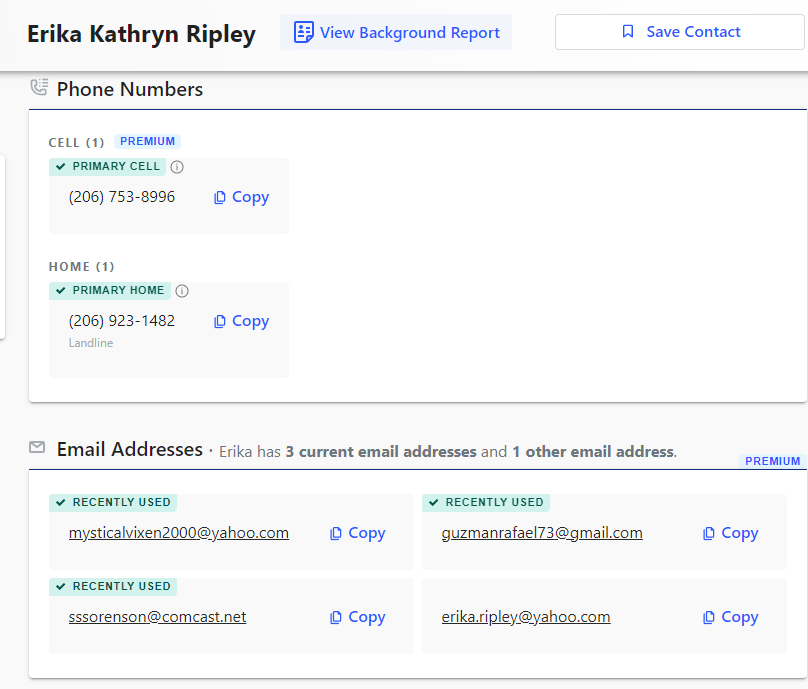Open the guzmanrafael73@gmail.com email link

542,533
